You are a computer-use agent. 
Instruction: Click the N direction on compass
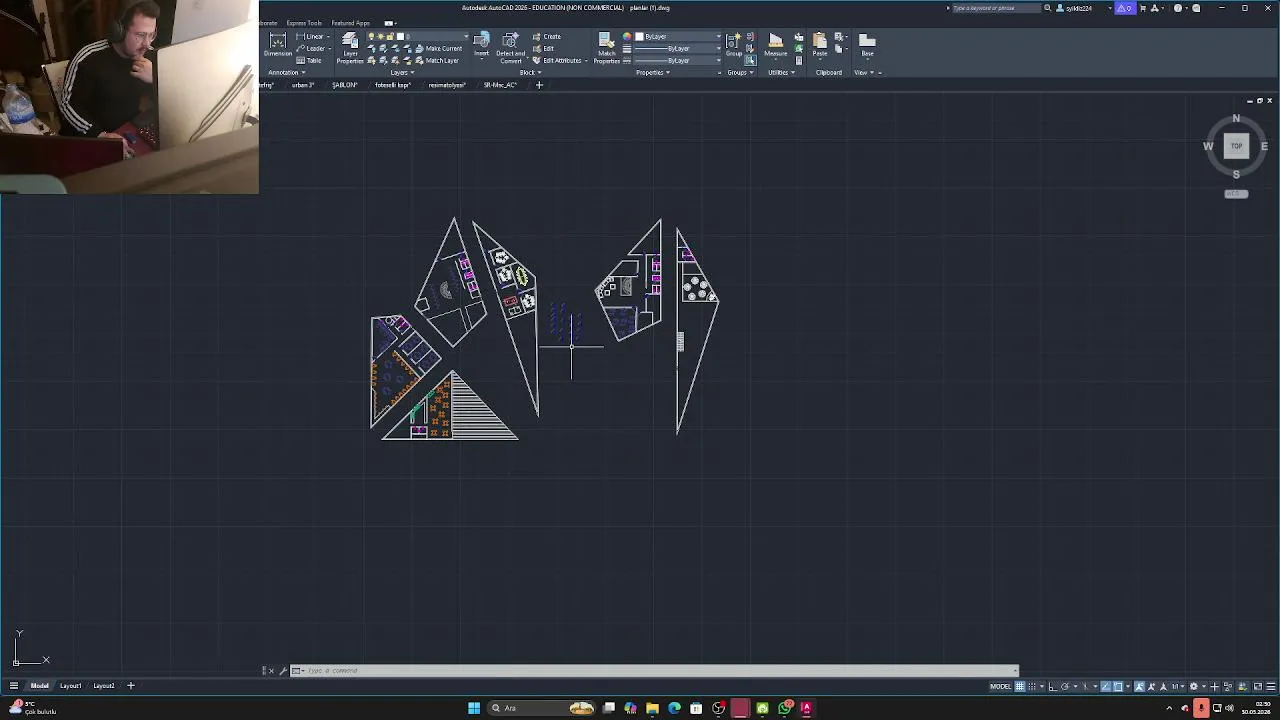[x=1236, y=119]
